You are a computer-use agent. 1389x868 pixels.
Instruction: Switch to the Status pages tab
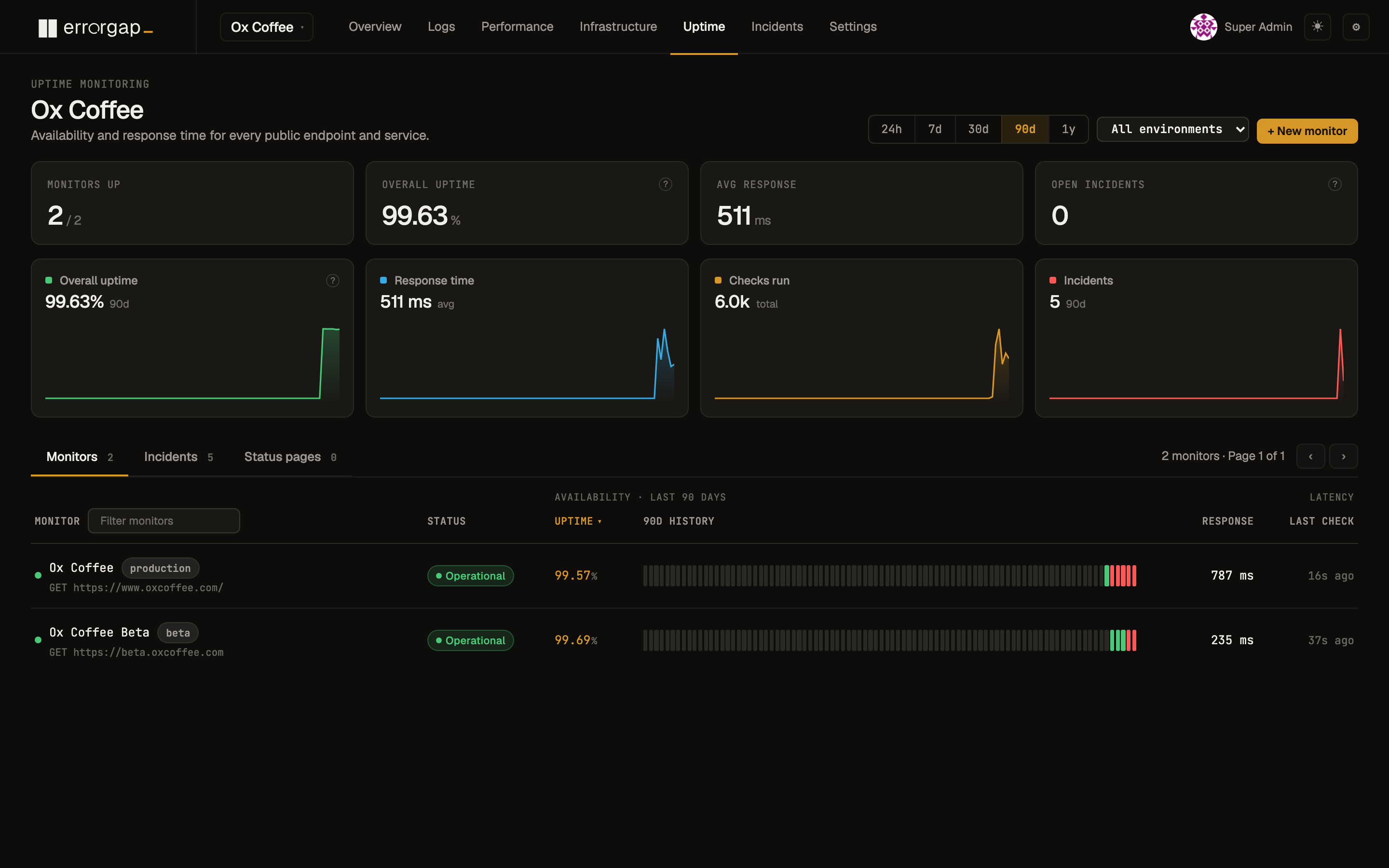click(290, 457)
